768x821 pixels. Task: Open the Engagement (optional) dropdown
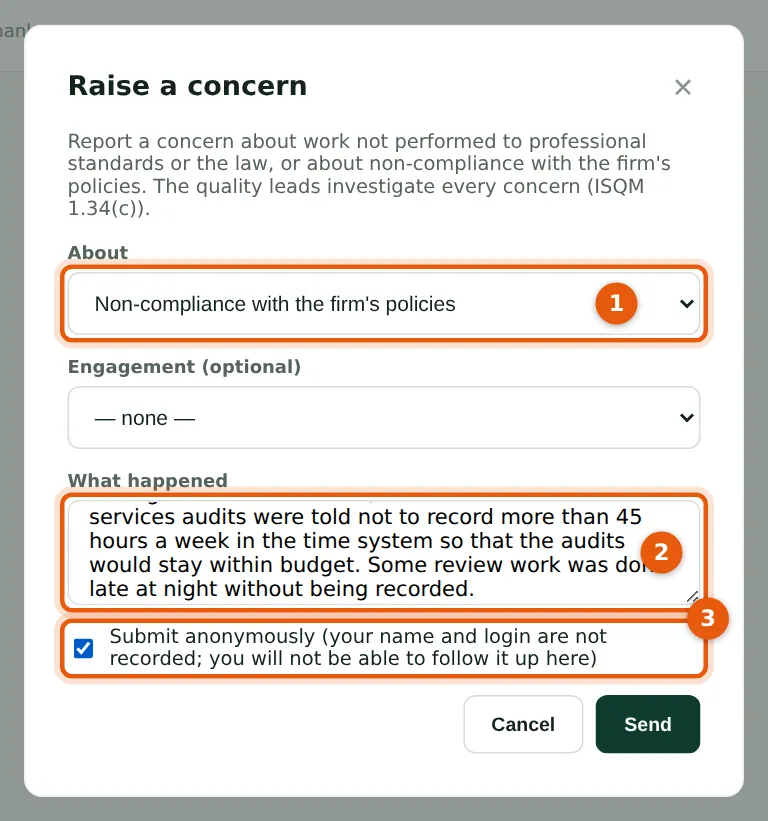384,418
